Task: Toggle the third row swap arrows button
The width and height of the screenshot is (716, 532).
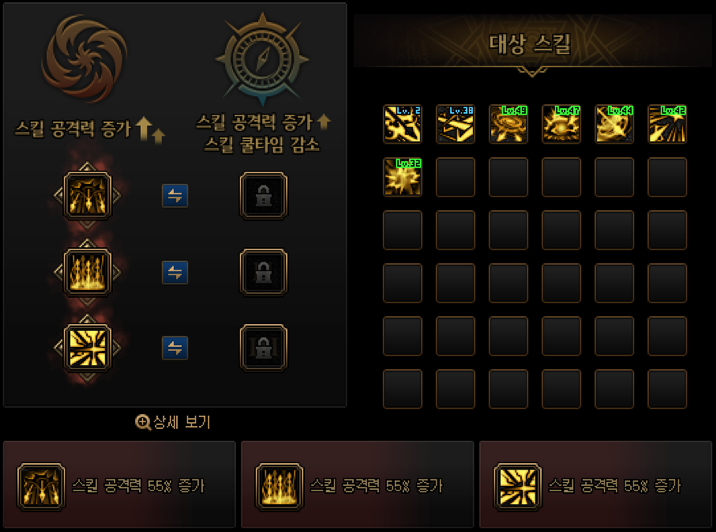Action: [175, 348]
